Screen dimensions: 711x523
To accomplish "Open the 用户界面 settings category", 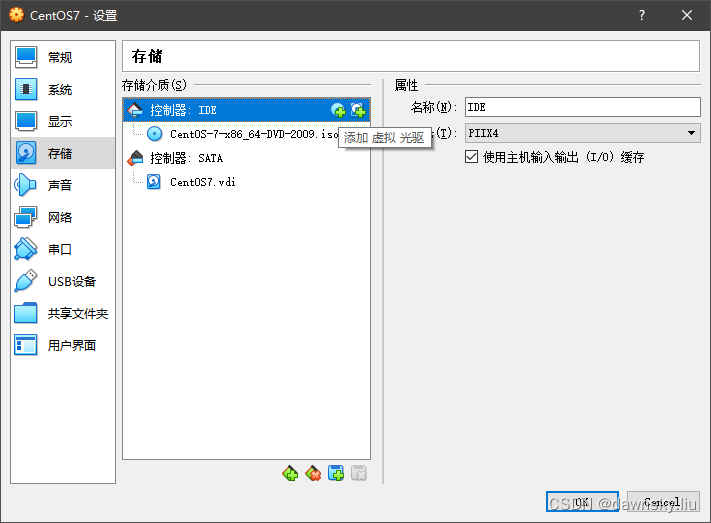I will [x=63, y=345].
